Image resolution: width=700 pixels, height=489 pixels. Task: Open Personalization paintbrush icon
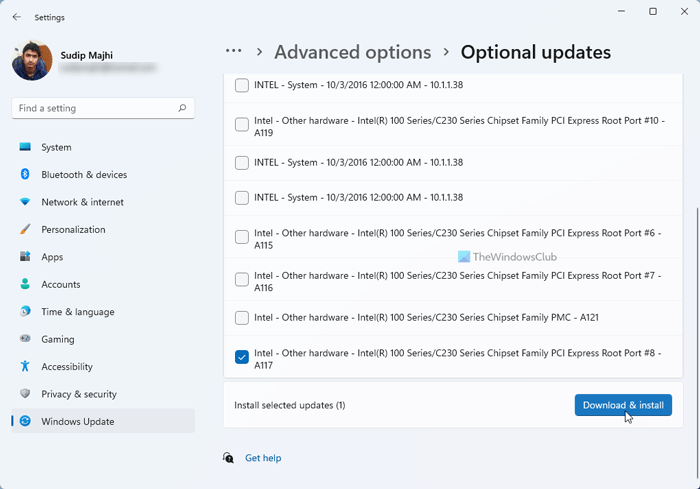[25, 229]
